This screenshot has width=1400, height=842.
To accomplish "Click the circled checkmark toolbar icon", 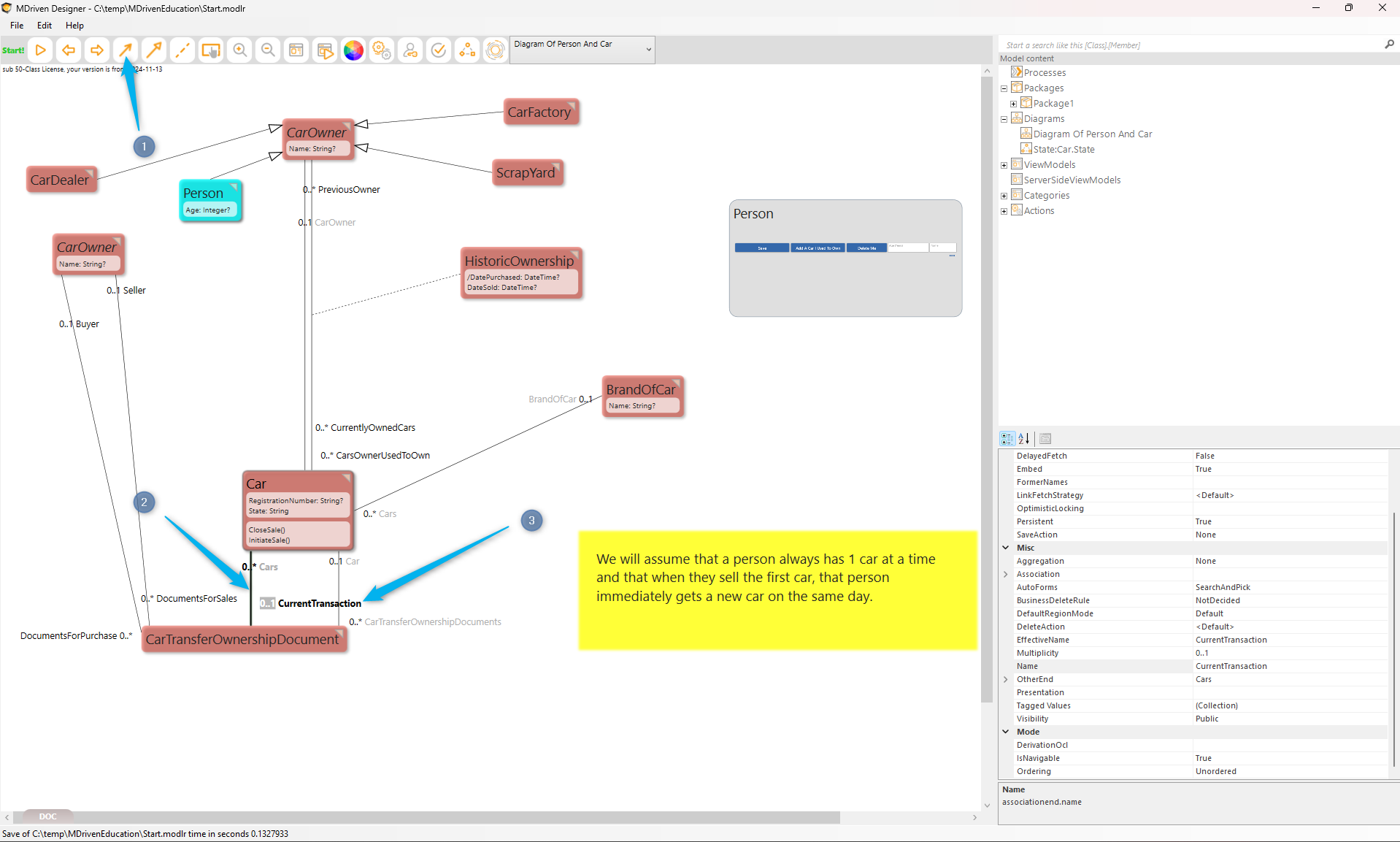I will coord(439,50).
